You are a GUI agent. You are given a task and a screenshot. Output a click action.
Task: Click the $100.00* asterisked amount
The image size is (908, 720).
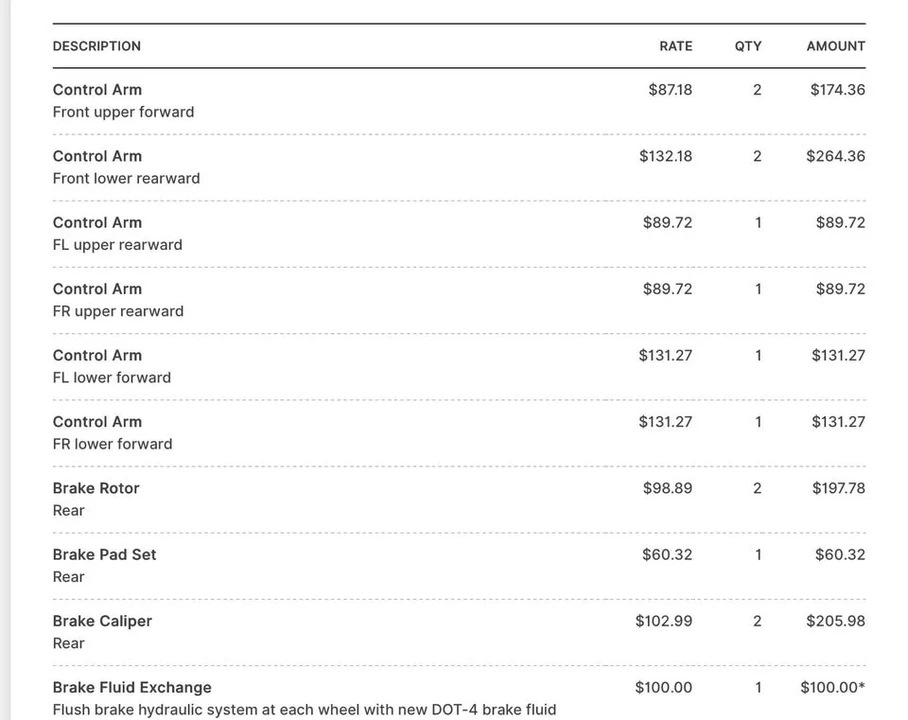833,688
